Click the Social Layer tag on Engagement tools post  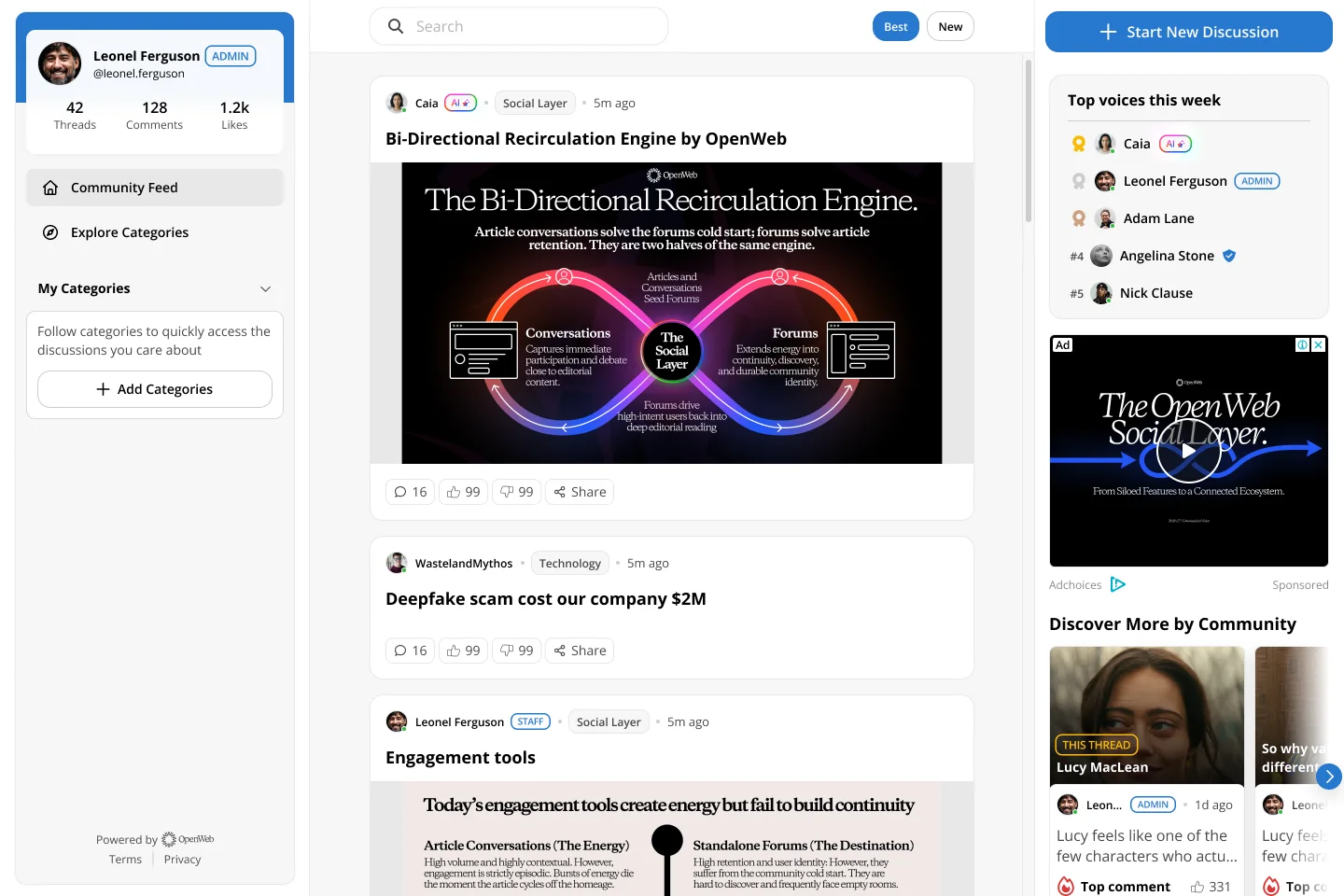pos(609,721)
